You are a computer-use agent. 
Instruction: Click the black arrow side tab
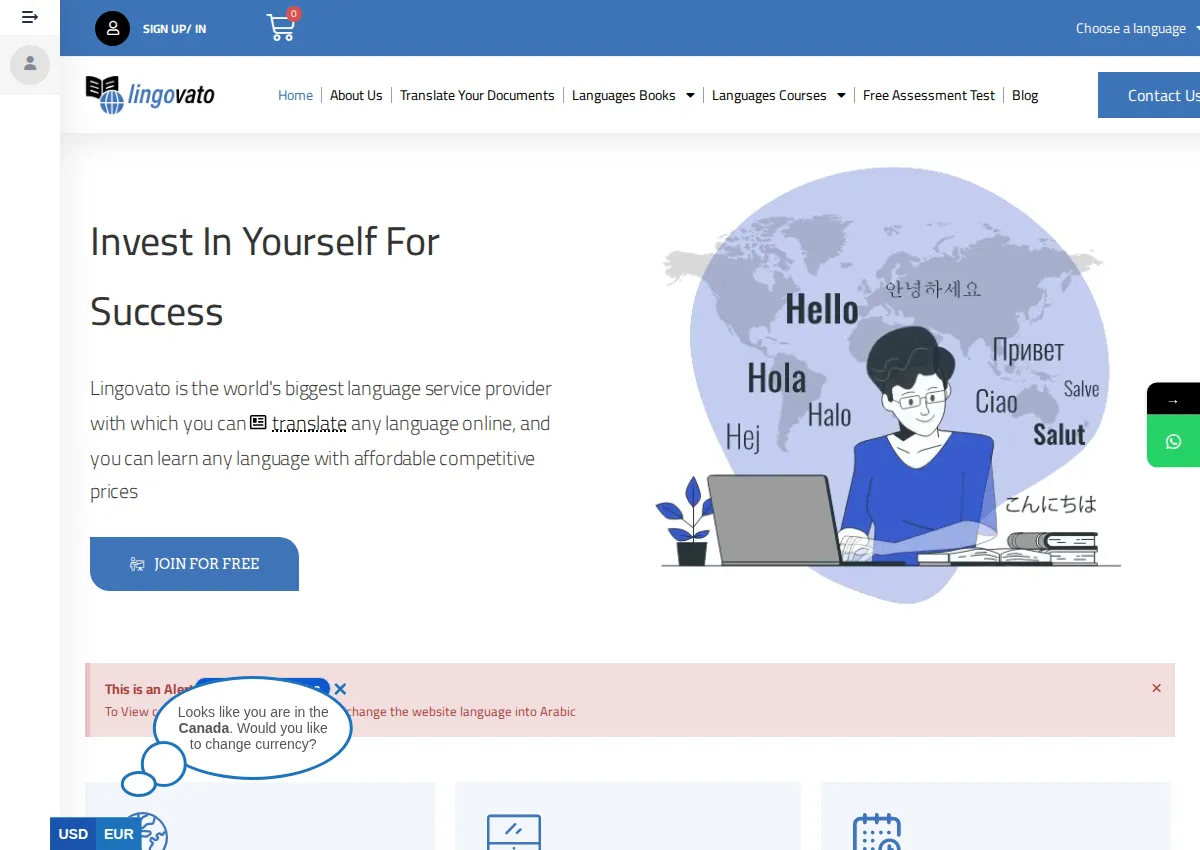coord(1174,400)
